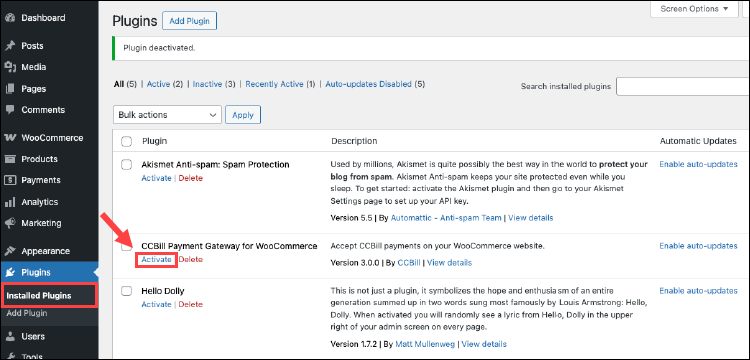Open the Bulk actions dropdown

coord(167,115)
